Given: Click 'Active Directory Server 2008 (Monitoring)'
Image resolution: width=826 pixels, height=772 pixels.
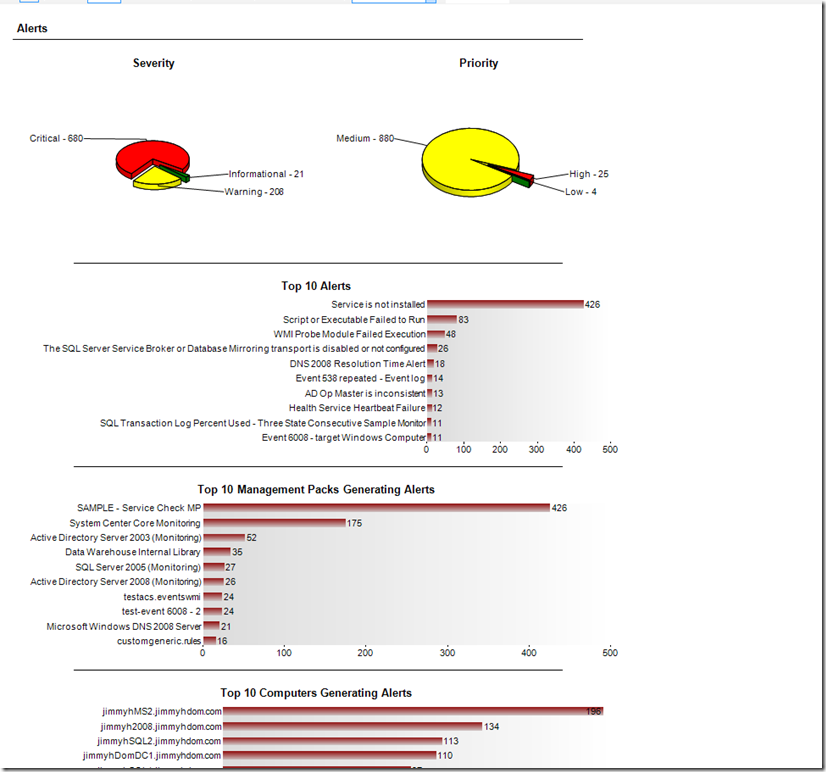Looking at the screenshot, I should [116, 582].
